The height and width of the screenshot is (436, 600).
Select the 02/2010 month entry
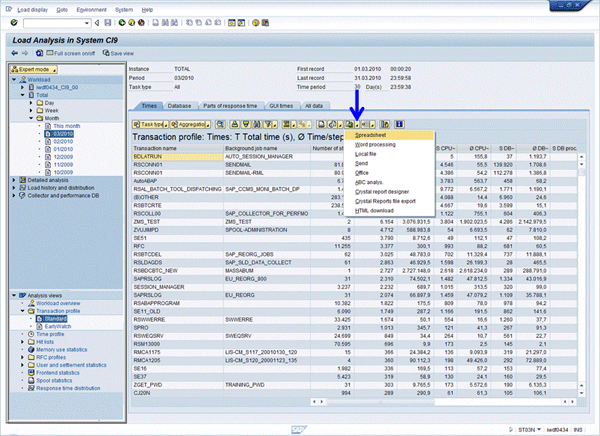(63, 141)
